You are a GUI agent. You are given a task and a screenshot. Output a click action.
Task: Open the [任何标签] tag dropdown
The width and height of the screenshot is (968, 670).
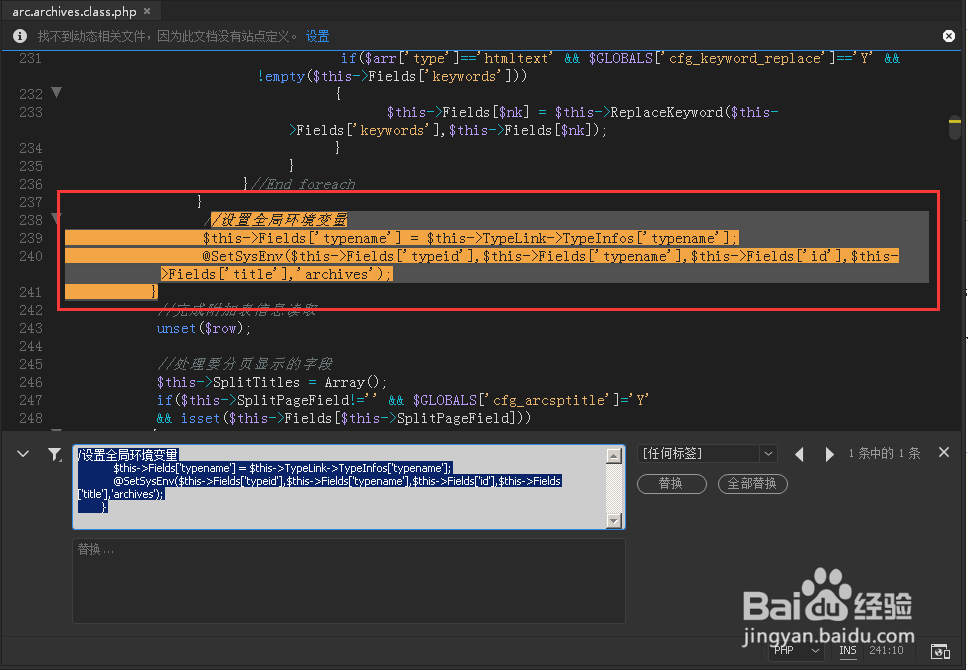(706, 453)
